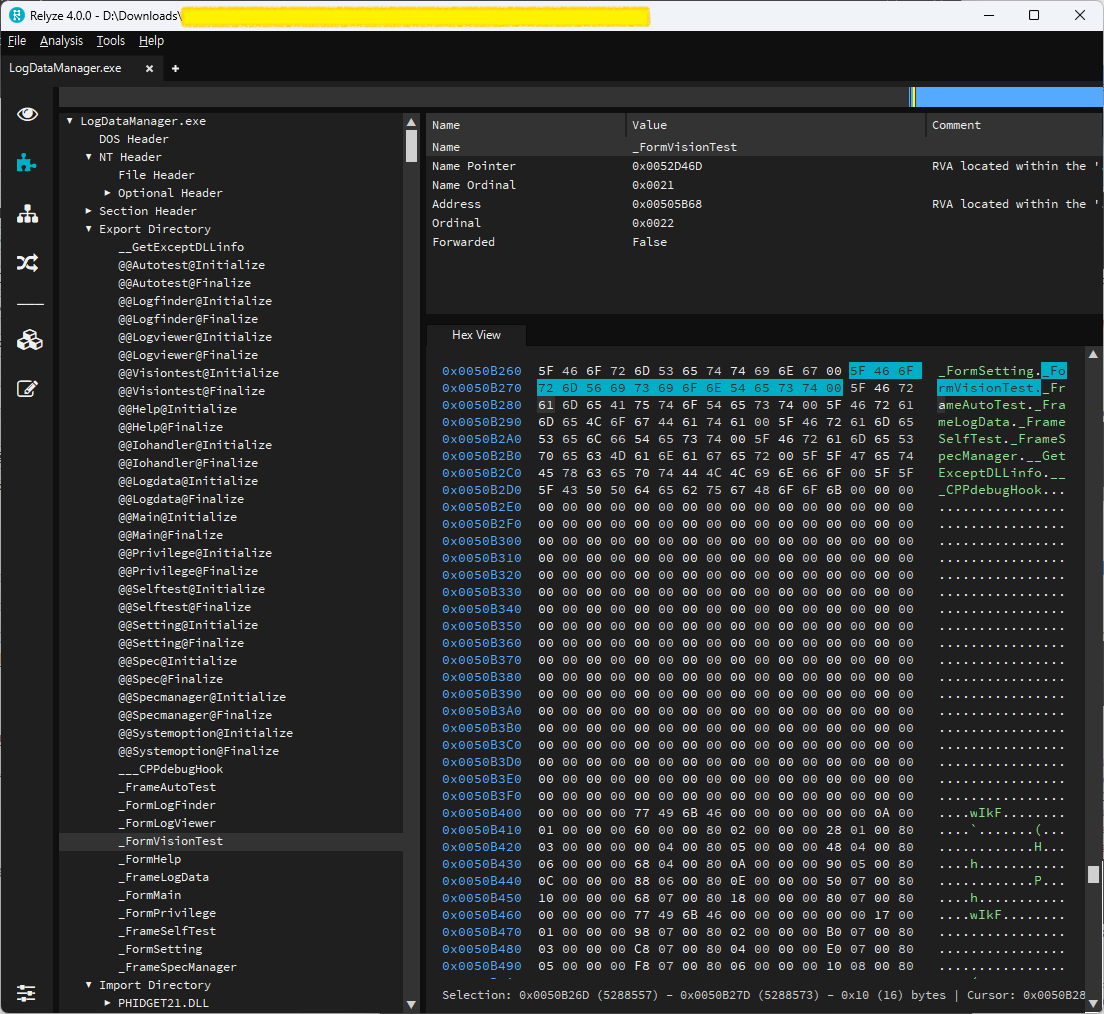
Task: Open the Analysis menu
Action: pyautogui.click(x=61, y=41)
